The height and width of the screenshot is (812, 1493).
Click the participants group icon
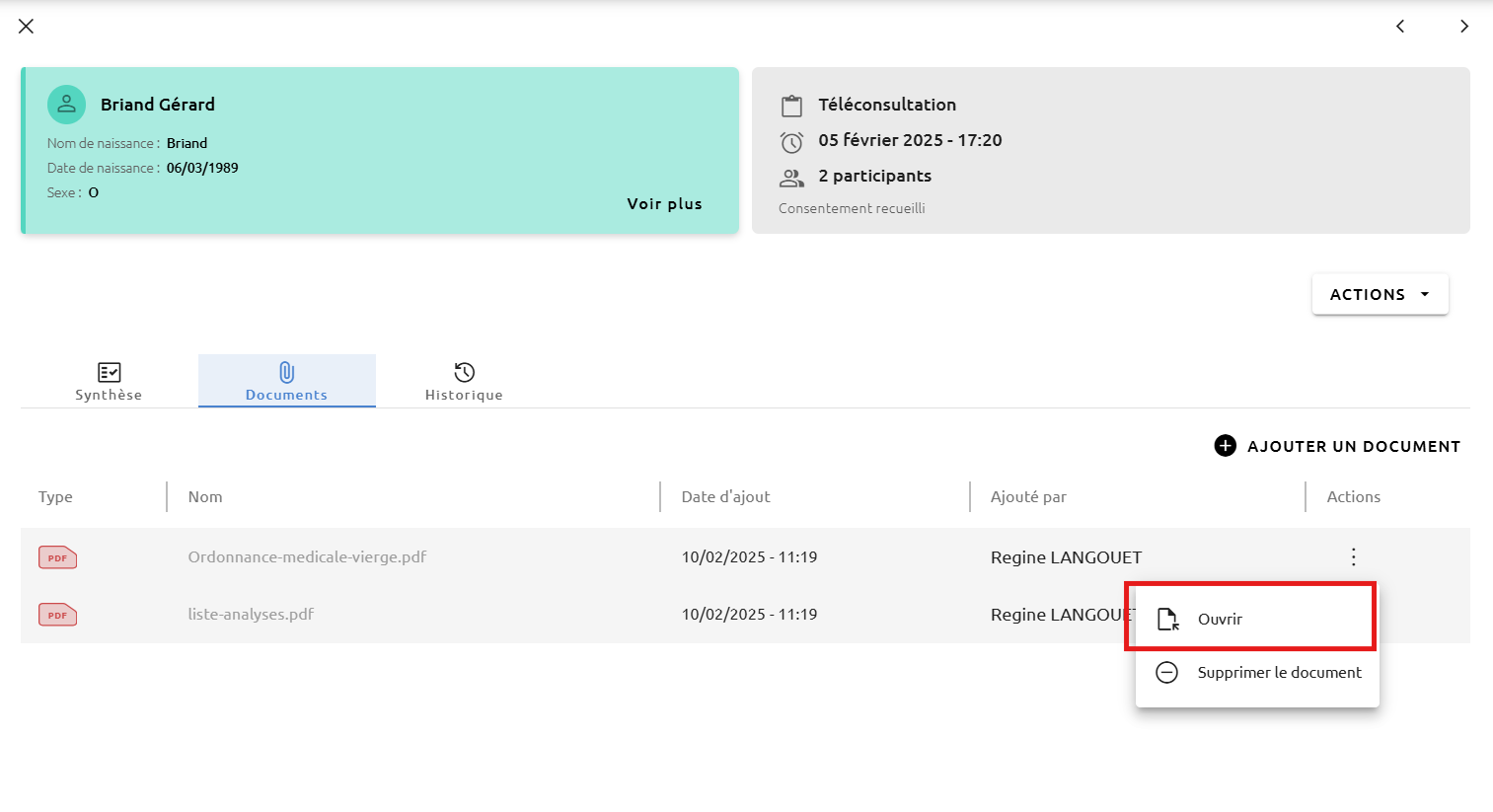[x=791, y=178]
